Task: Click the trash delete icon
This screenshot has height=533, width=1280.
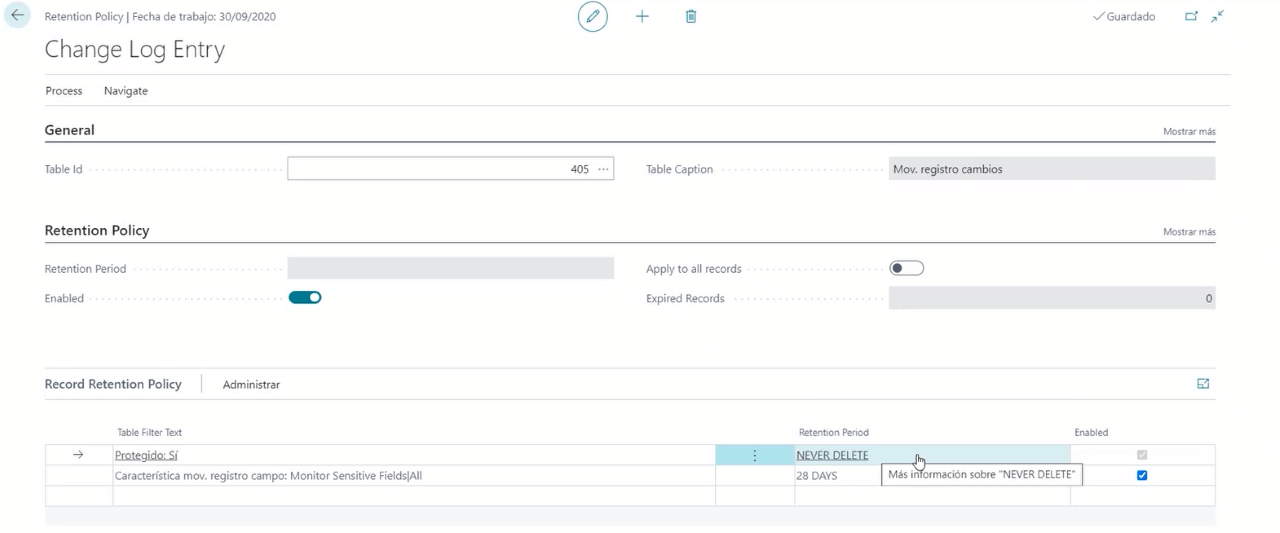Action: pos(691,17)
